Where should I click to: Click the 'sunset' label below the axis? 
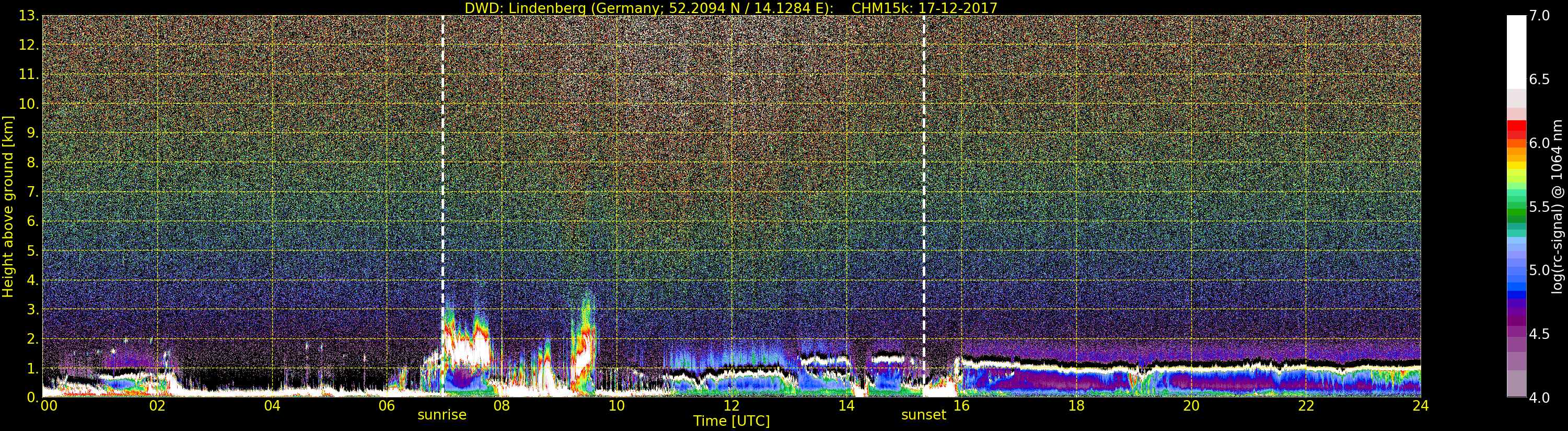(x=923, y=415)
